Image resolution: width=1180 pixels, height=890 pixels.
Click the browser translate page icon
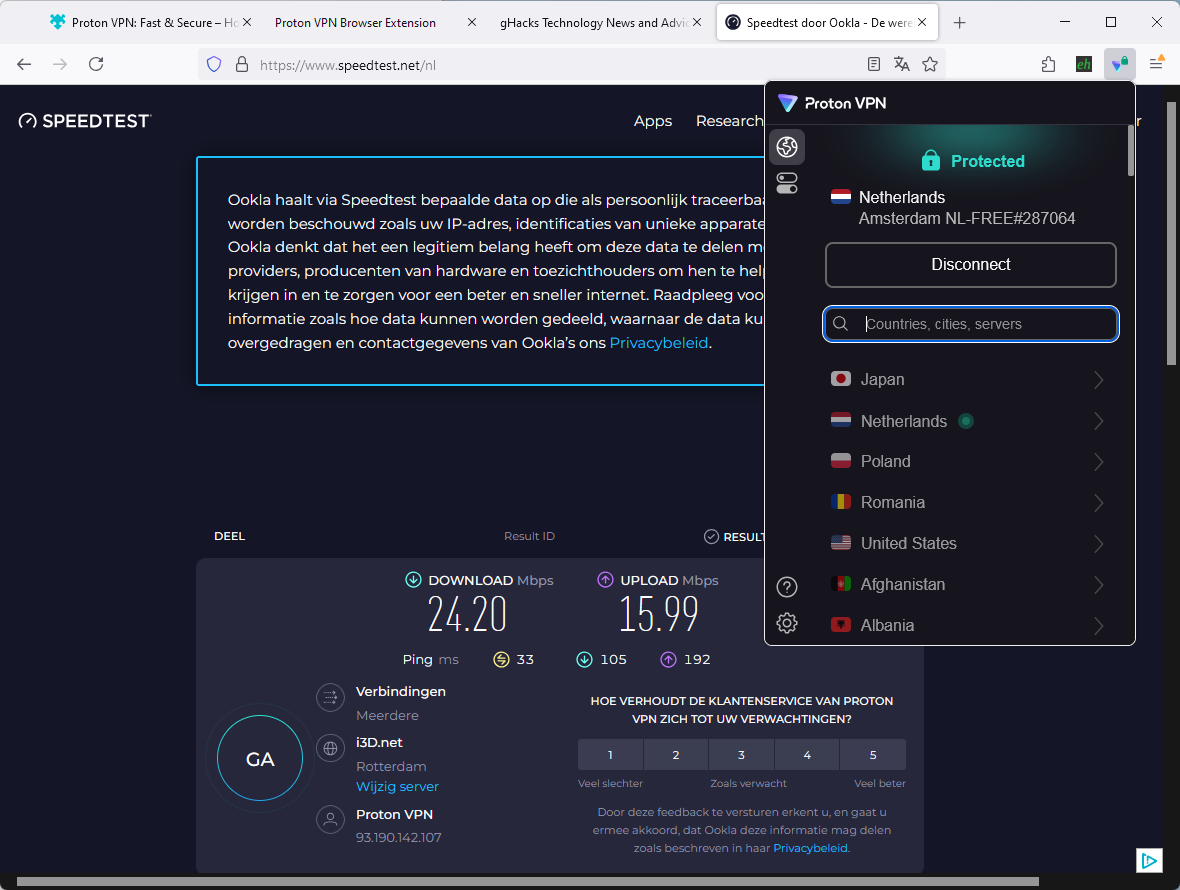click(x=902, y=64)
